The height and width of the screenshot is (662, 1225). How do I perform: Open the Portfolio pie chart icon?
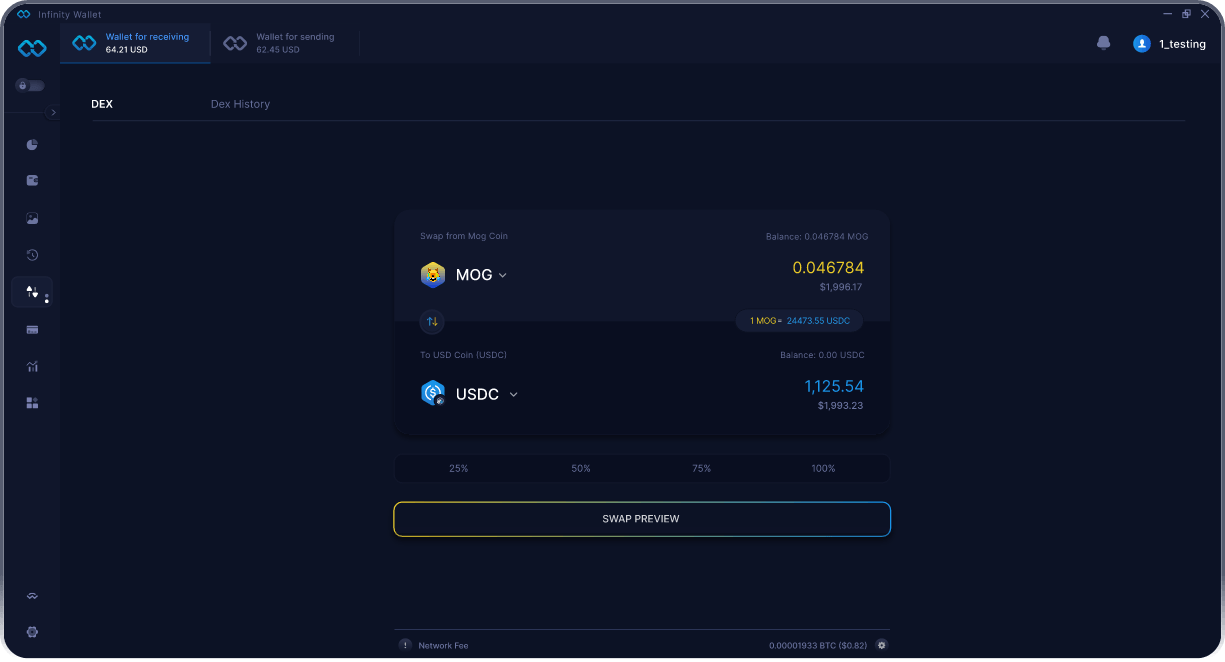(x=32, y=145)
